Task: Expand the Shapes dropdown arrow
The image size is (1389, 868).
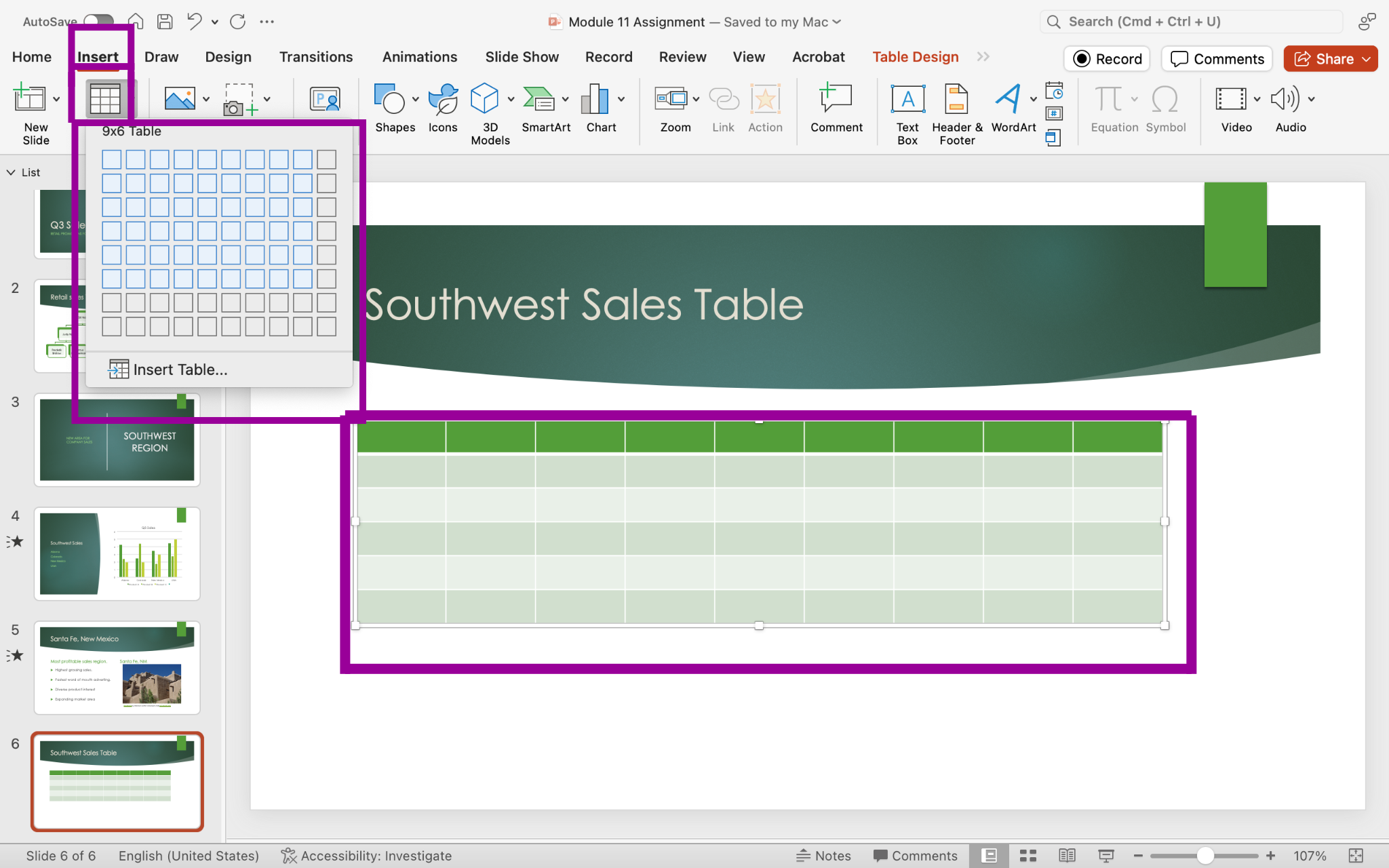Action: (x=415, y=99)
